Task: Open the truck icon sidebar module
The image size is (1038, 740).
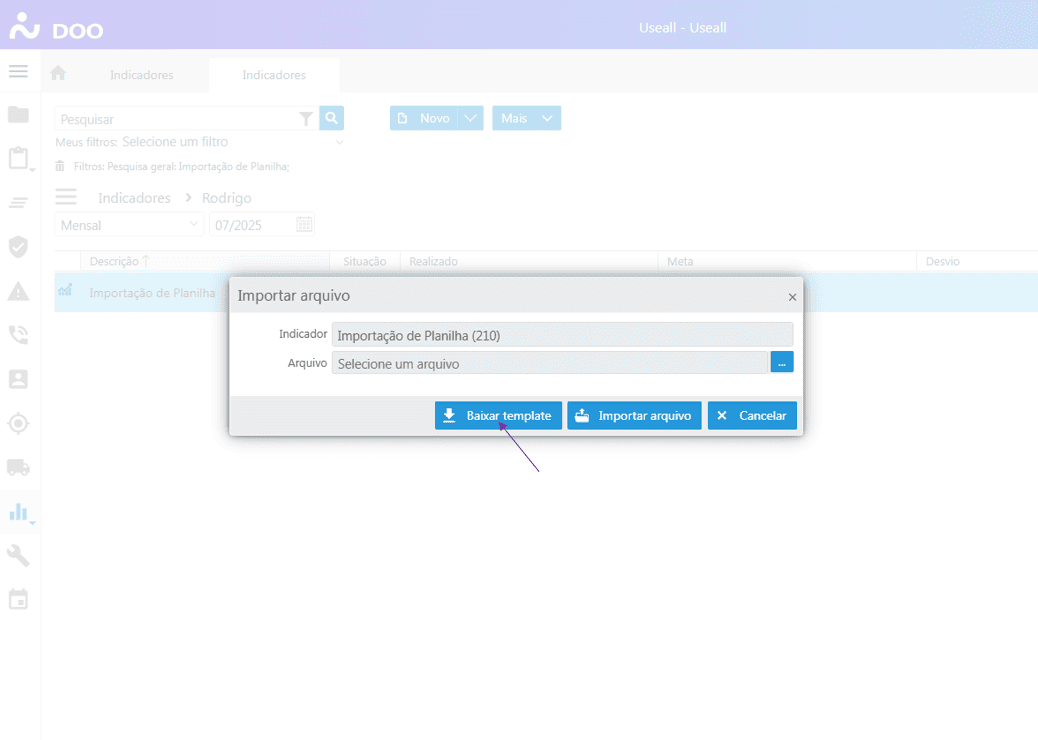Action: (18, 467)
